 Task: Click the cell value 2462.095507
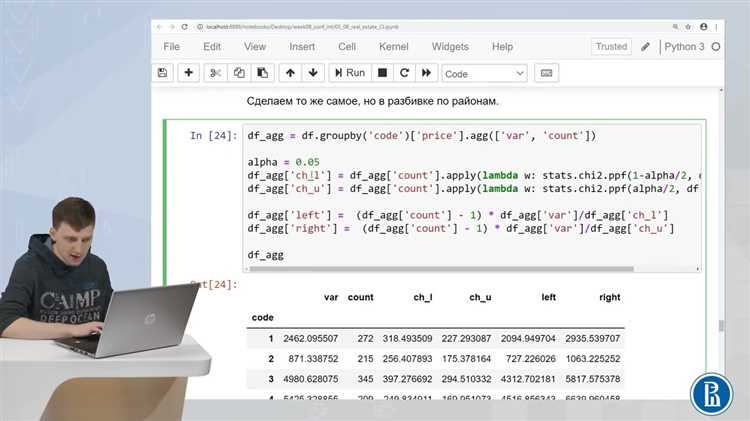[310, 338]
